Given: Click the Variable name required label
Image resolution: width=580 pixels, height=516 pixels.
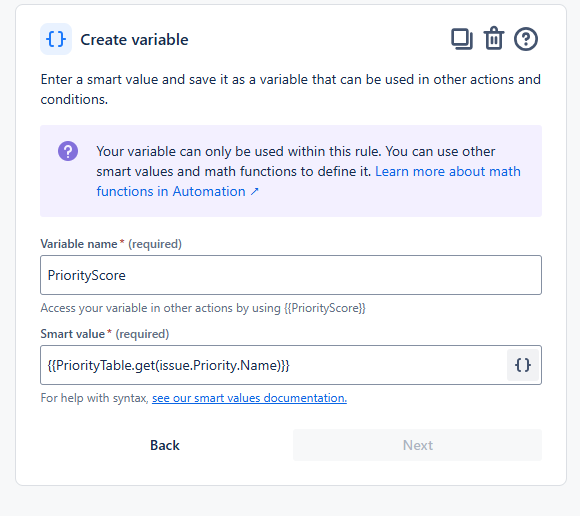Looking at the screenshot, I should pyautogui.click(x=111, y=244).
